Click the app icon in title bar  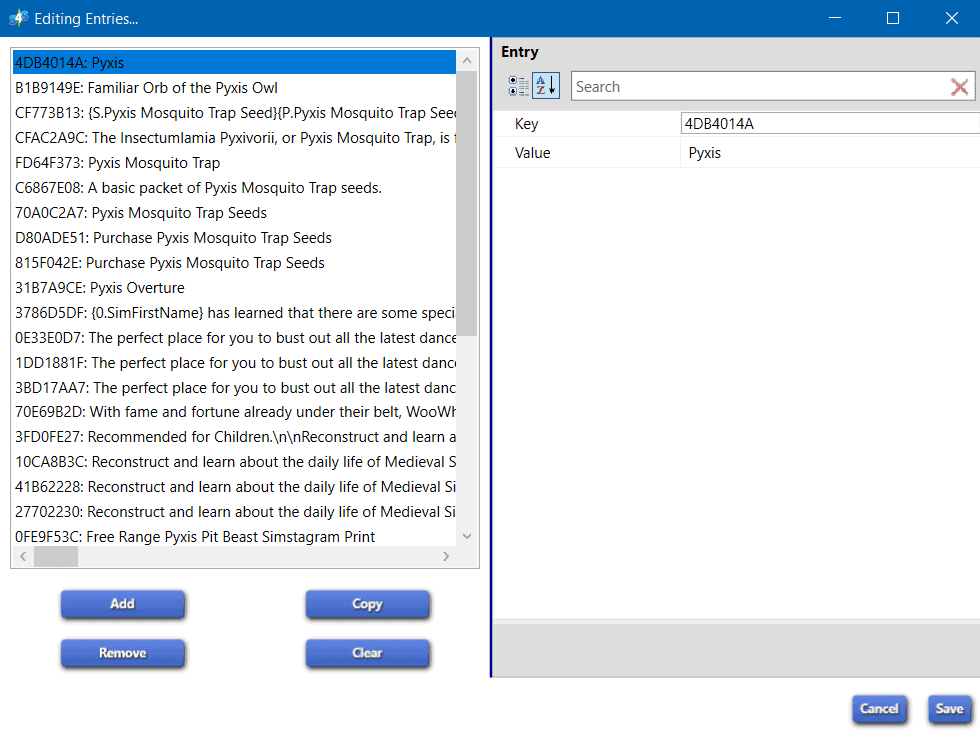click(x=17, y=18)
